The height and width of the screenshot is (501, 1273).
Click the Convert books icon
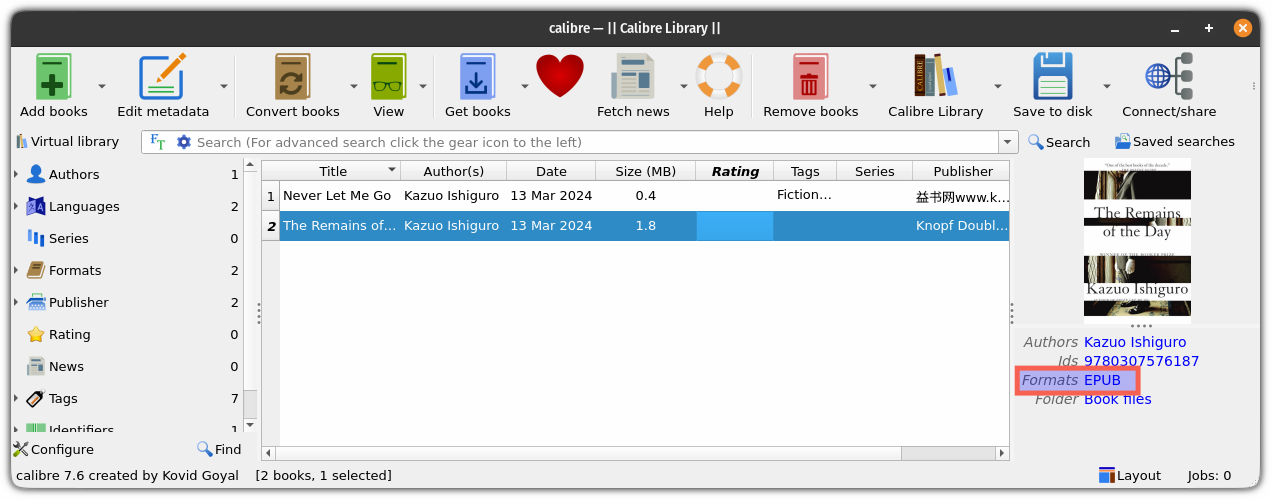tap(293, 78)
